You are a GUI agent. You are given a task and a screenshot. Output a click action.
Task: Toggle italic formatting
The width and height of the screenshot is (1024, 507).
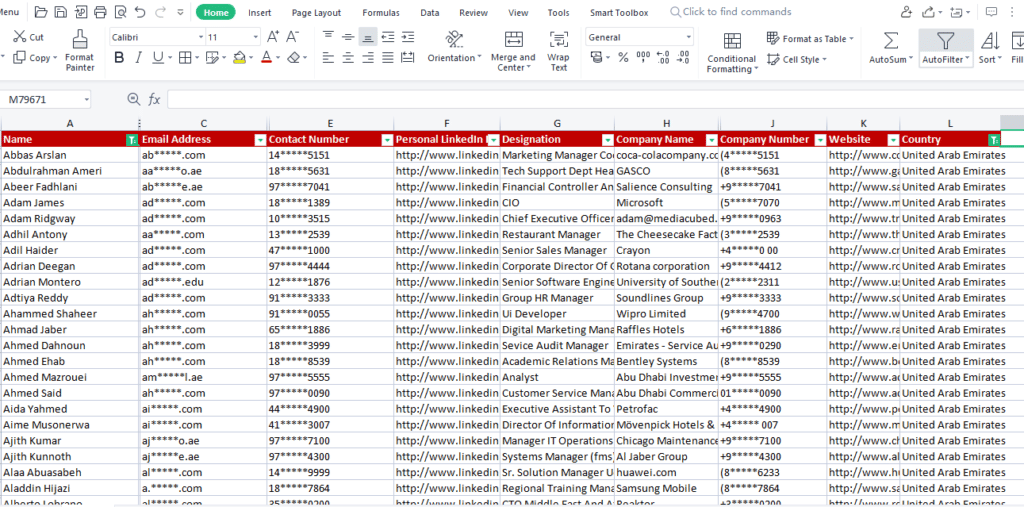click(138, 58)
